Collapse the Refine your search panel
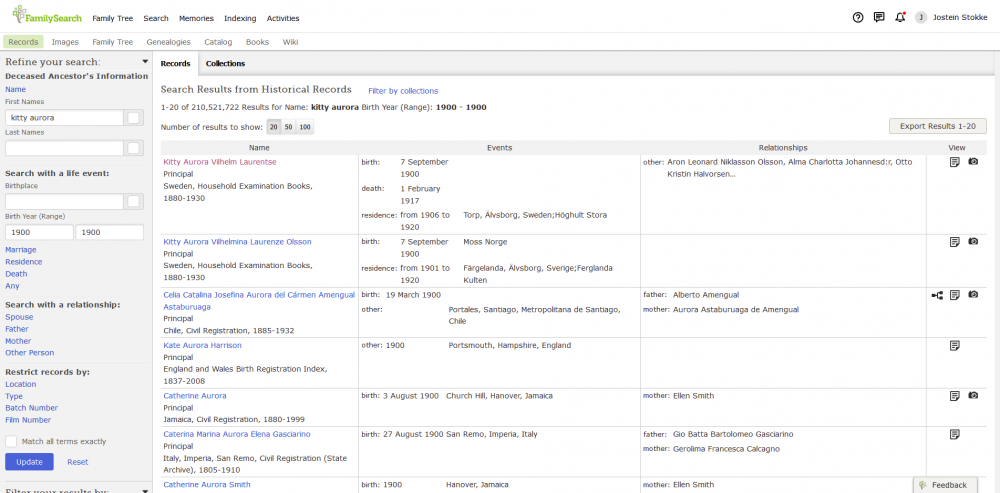The width and height of the screenshot is (1000, 493). point(145,62)
